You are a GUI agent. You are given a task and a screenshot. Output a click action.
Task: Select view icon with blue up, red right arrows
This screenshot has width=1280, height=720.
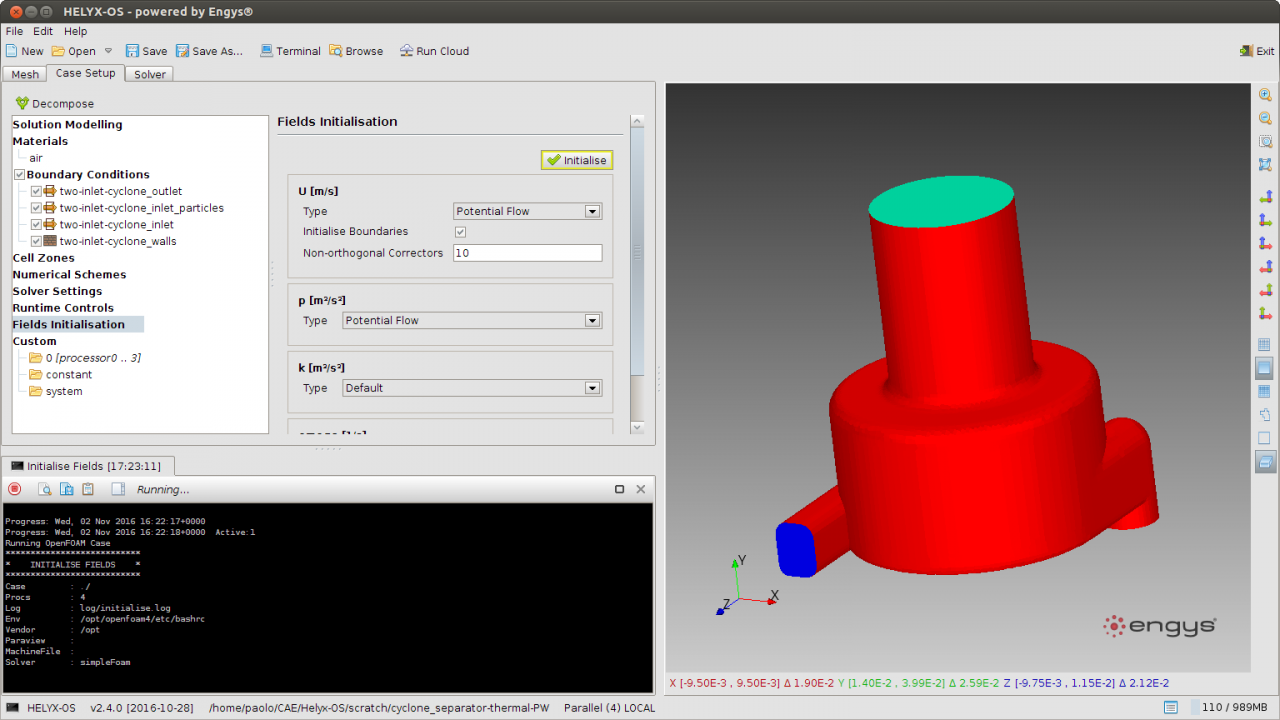coord(1265,243)
